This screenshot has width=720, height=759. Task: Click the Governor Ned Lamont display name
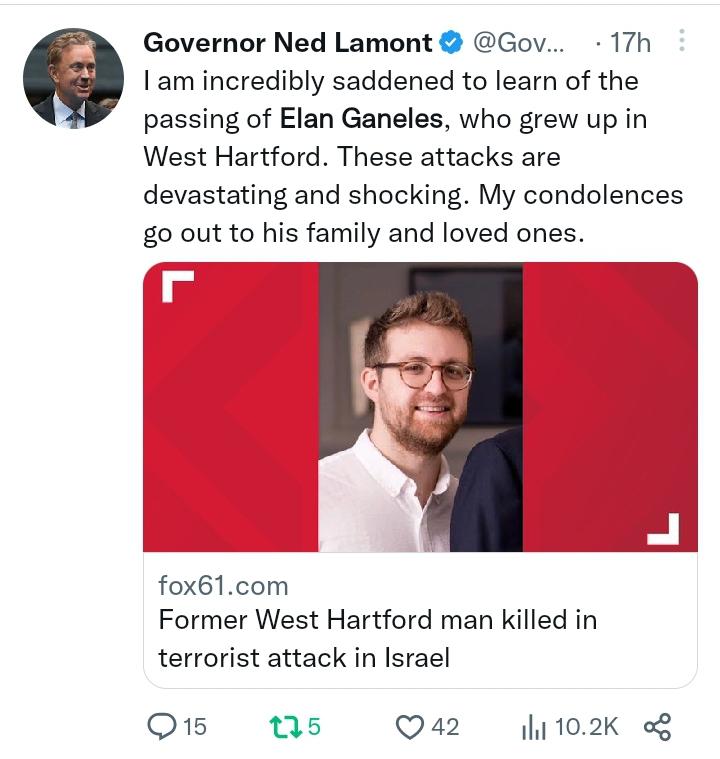pyautogui.click(x=288, y=43)
